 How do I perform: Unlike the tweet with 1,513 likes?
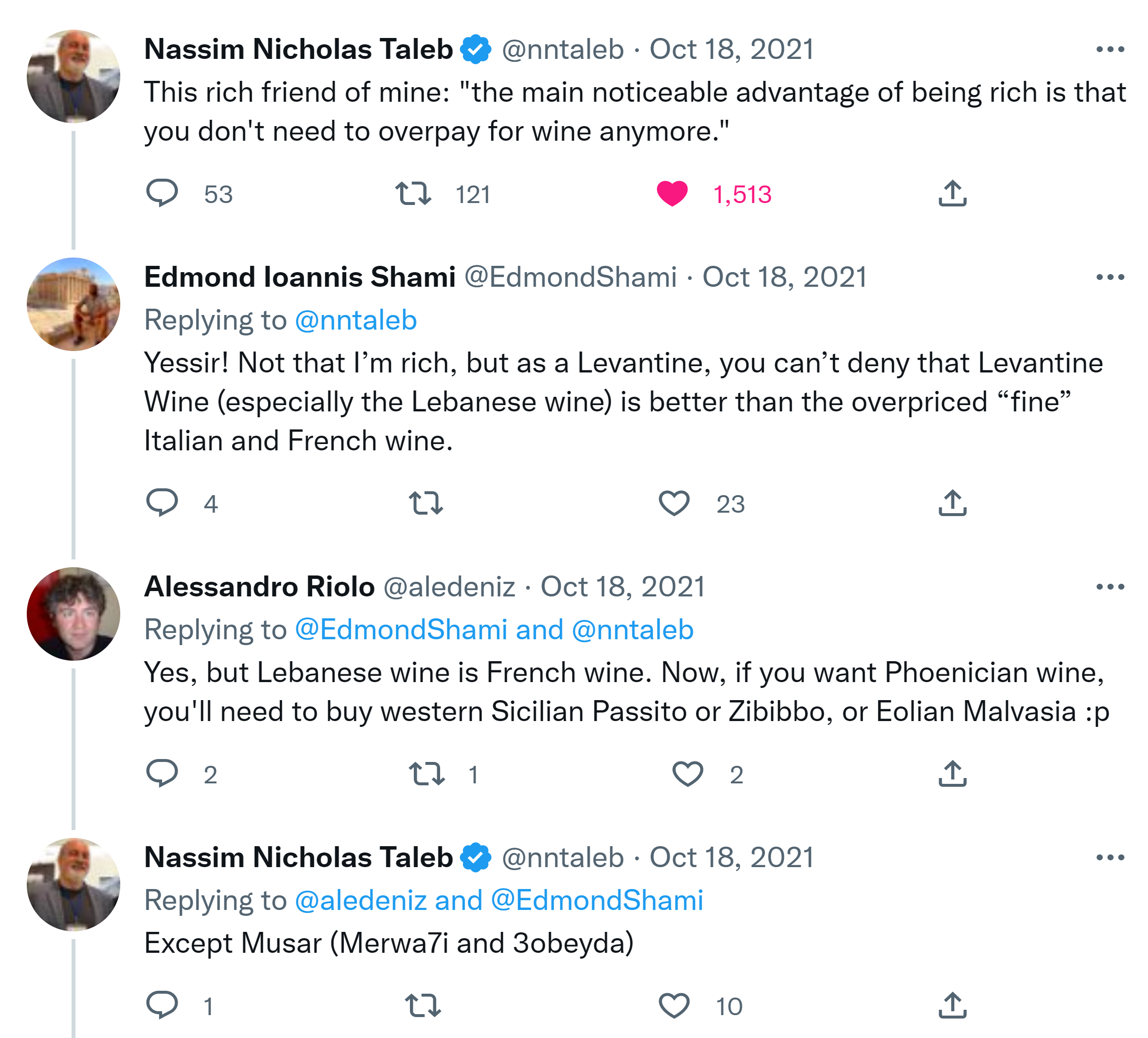point(672,193)
